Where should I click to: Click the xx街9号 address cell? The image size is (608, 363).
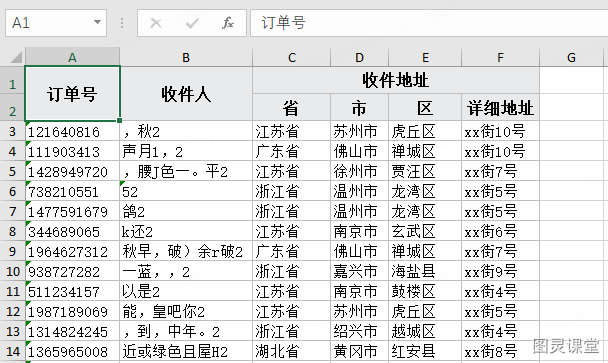pos(500,271)
